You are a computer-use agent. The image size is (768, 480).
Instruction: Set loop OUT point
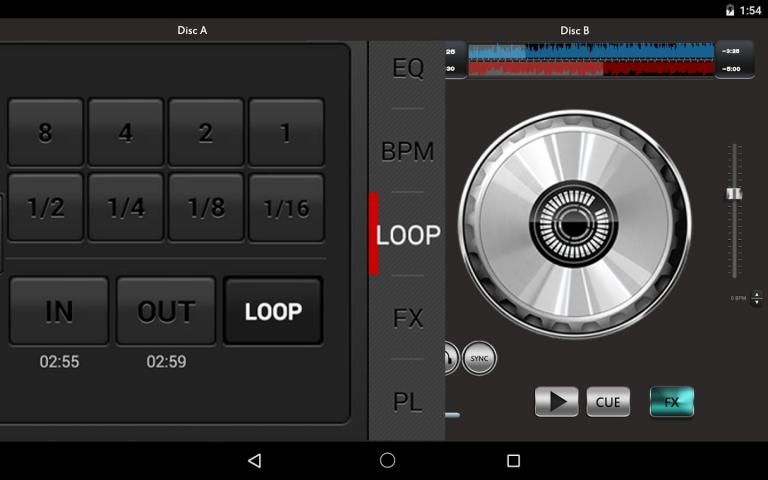[x=166, y=311]
